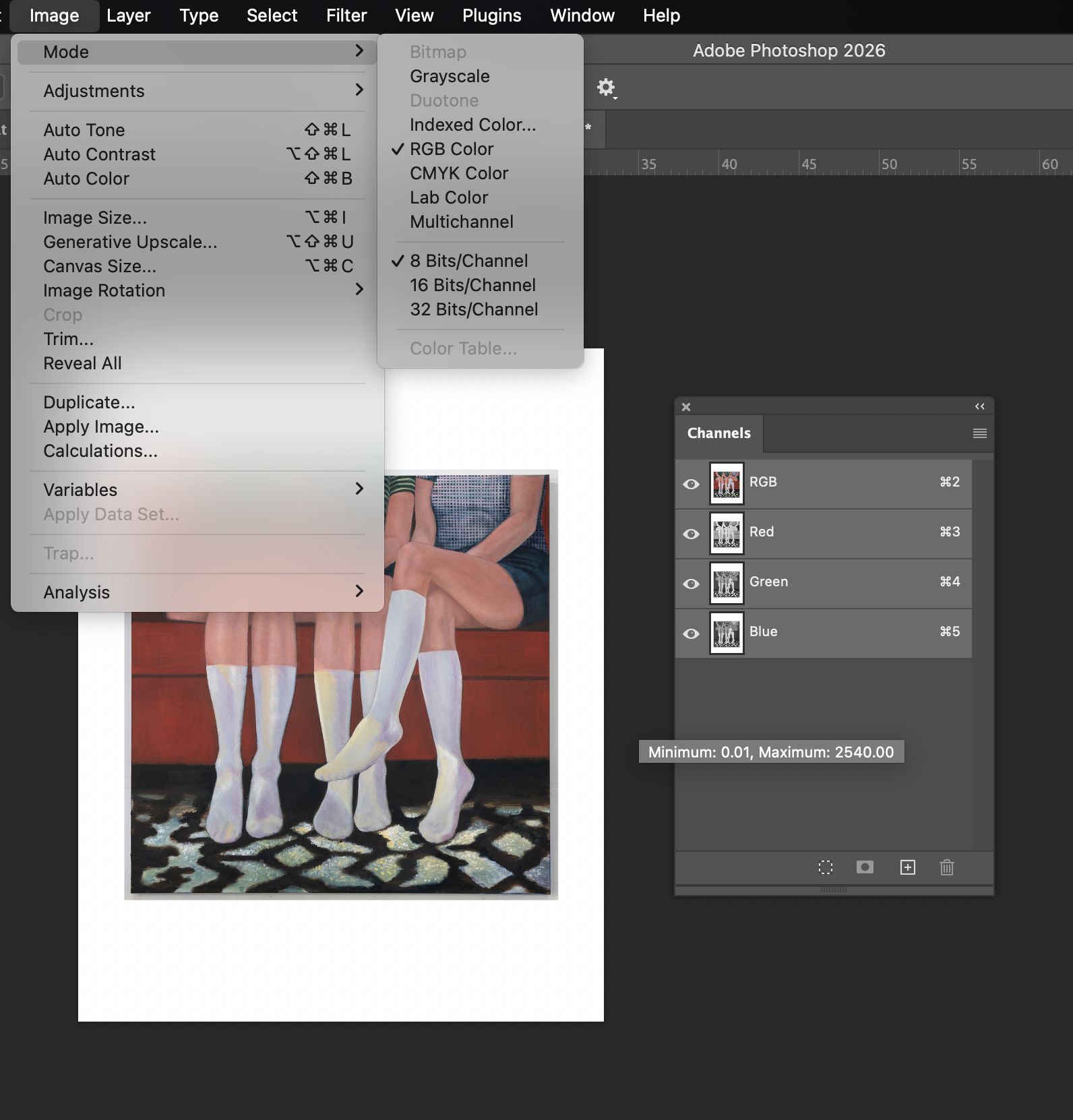Viewport: 1073px width, 1120px height.
Task: Open the Filter menu
Action: pos(346,15)
